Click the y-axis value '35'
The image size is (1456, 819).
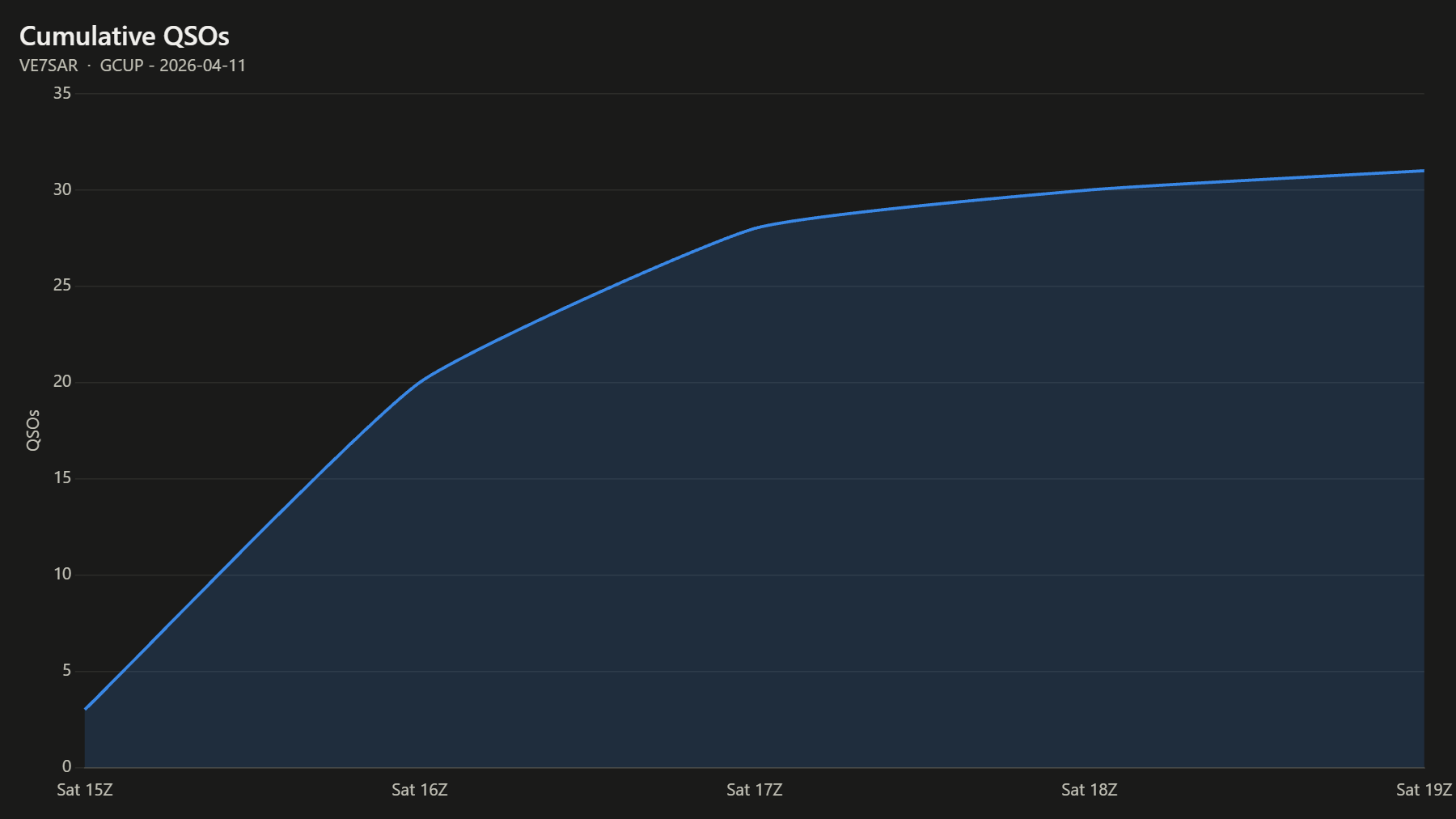pos(62,93)
